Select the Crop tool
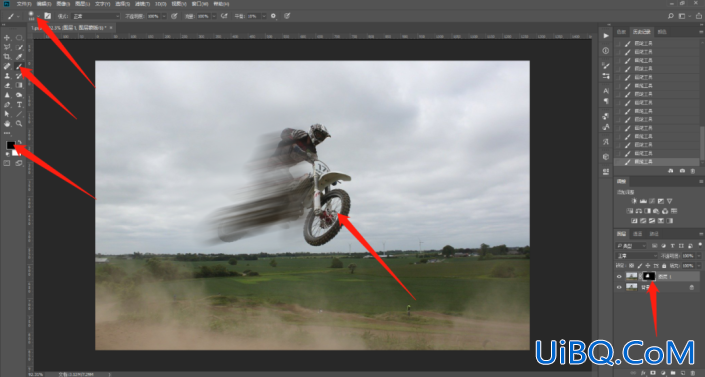705x377 pixels. (x=7, y=57)
